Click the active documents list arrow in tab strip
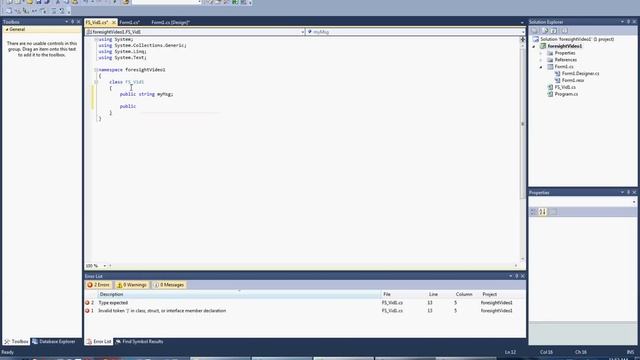Viewport: 640px width, 360px height. (522, 22)
